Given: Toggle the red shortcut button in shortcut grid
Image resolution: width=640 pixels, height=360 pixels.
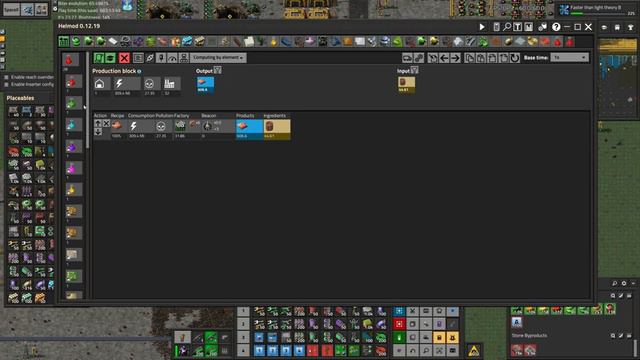Looking at the screenshot, I should 399,324.
